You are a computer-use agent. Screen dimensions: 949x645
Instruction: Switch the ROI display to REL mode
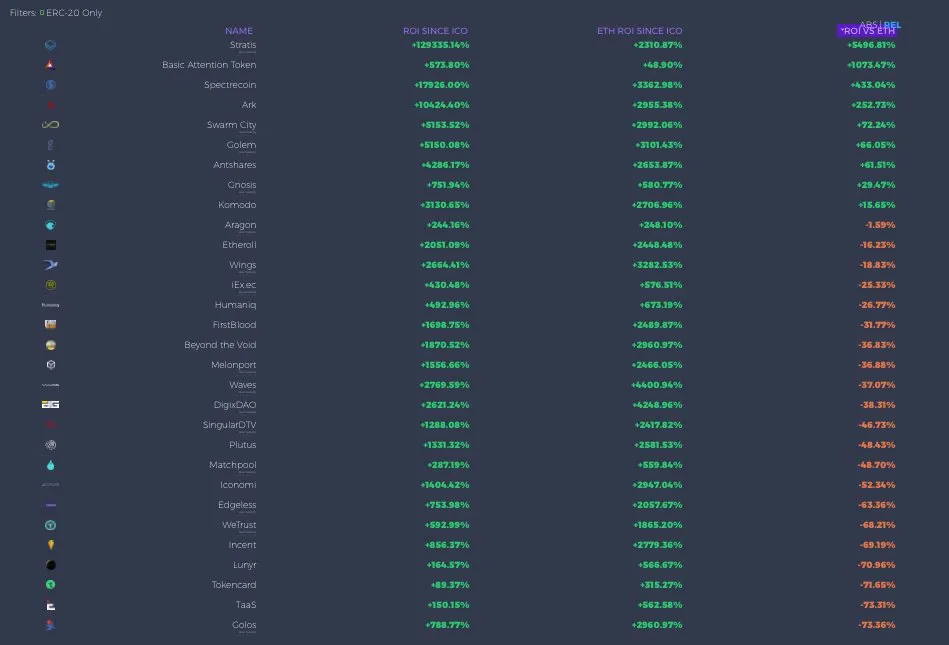point(892,25)
